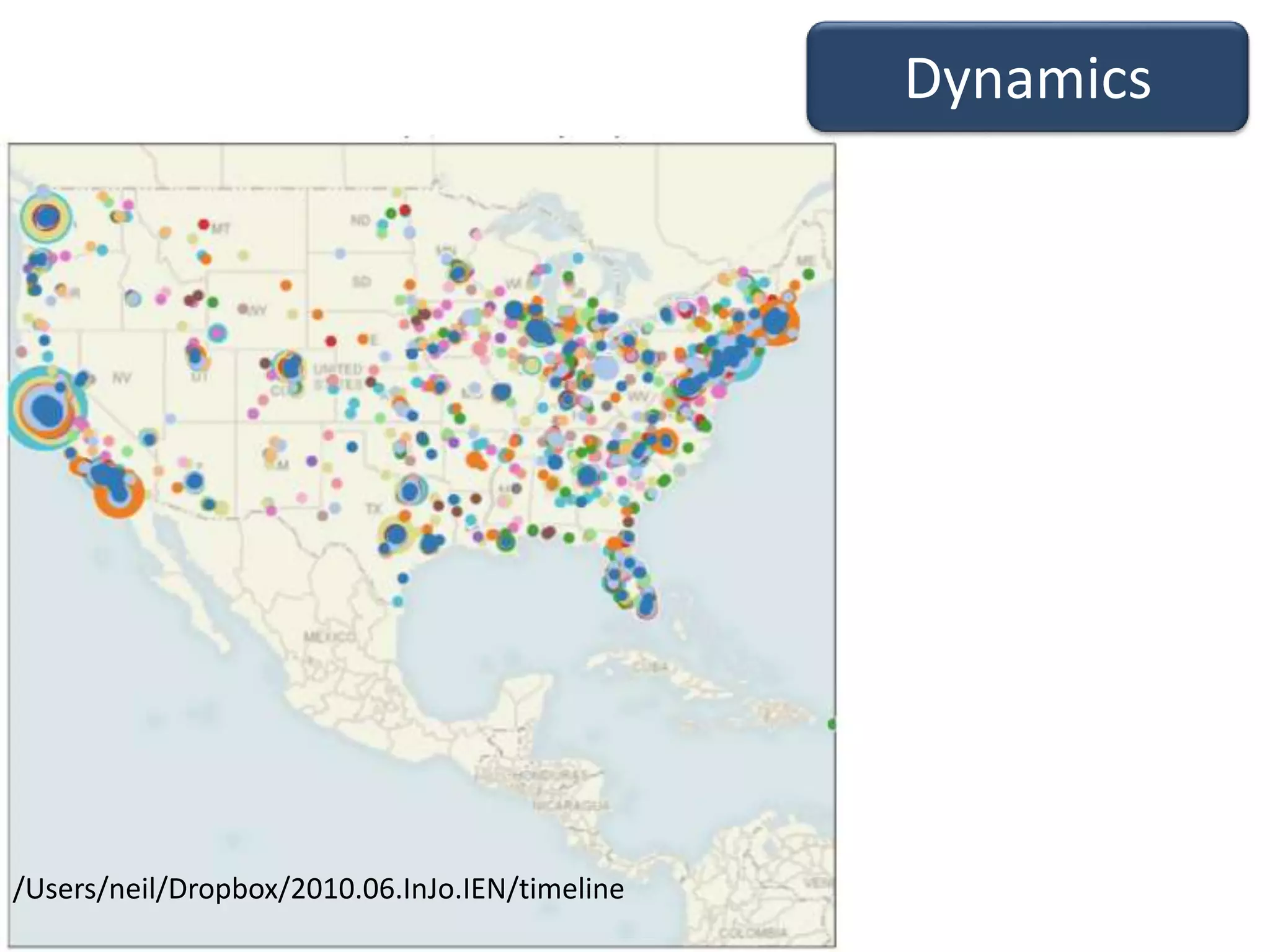This screenshot has width=1270, height=952.
Task: Click the Minneapolis cluster bubble
Action: 460,271
